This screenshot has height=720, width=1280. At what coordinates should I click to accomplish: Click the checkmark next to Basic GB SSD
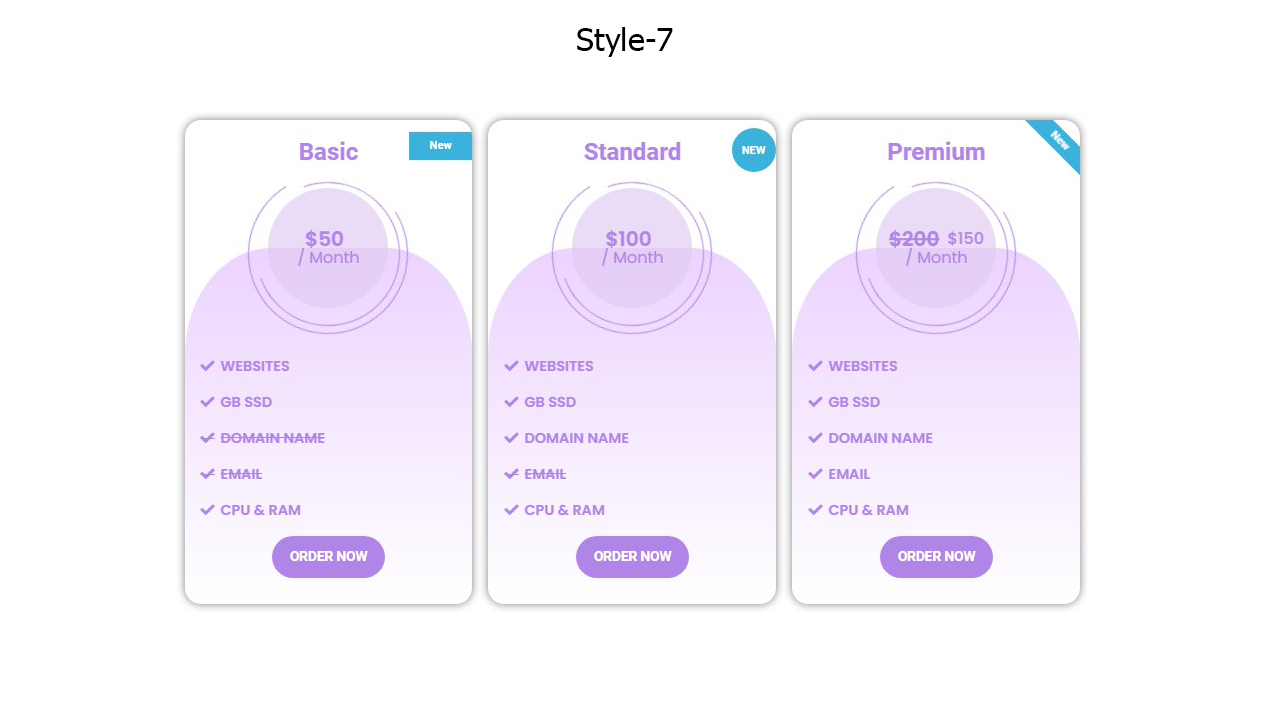[208, 402]
